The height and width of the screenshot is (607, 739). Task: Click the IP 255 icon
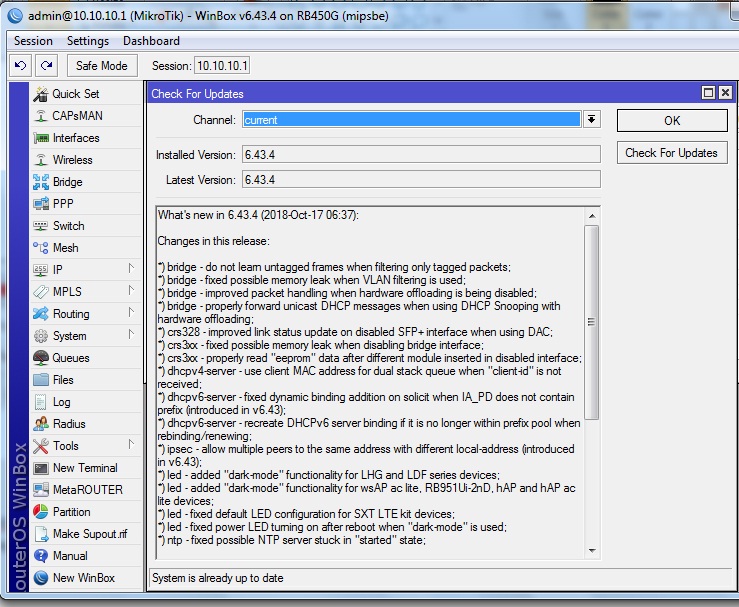pos(41,270)
